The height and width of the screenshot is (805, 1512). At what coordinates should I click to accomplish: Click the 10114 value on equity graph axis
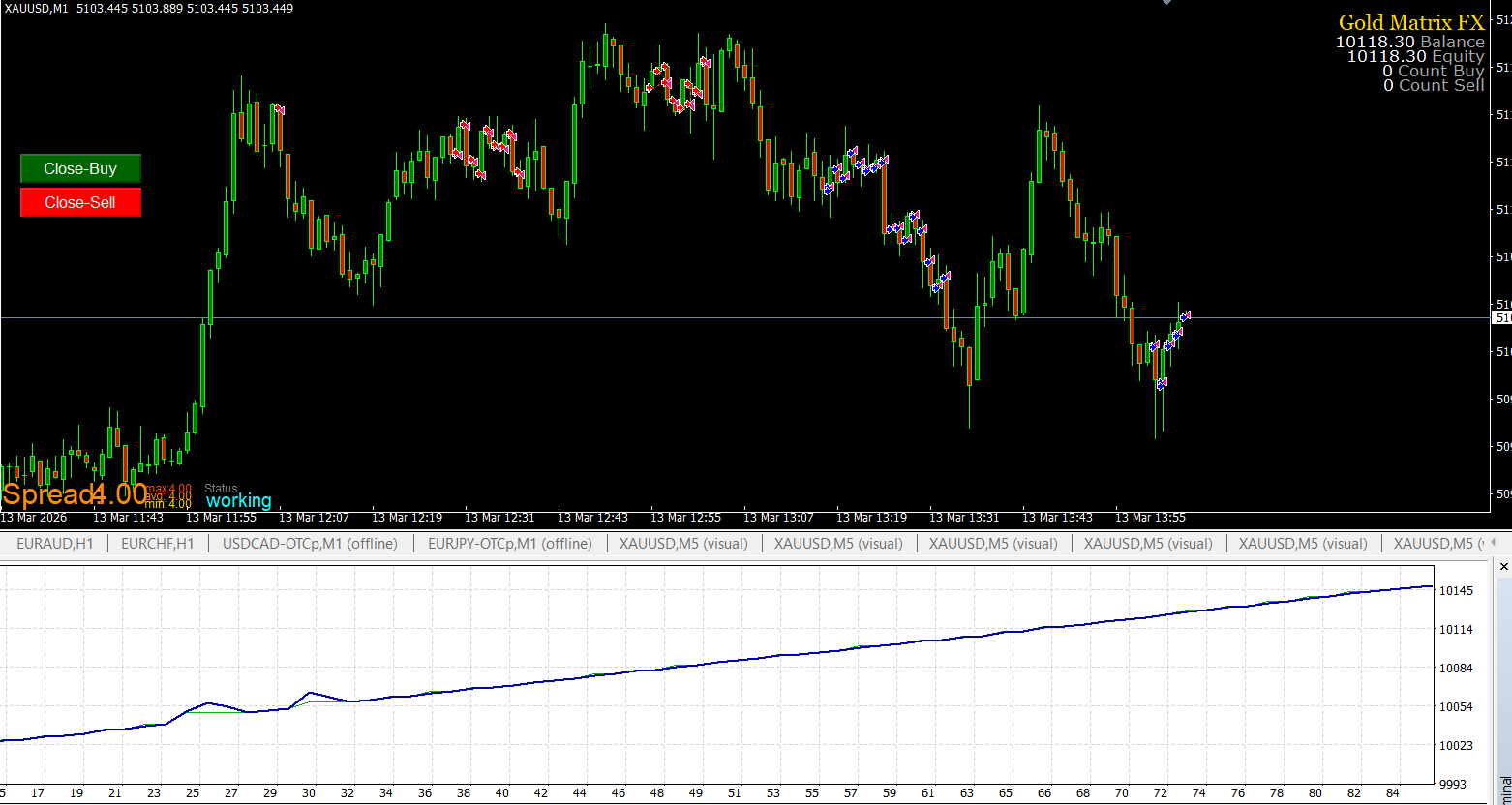click(x=1457, y=630)
